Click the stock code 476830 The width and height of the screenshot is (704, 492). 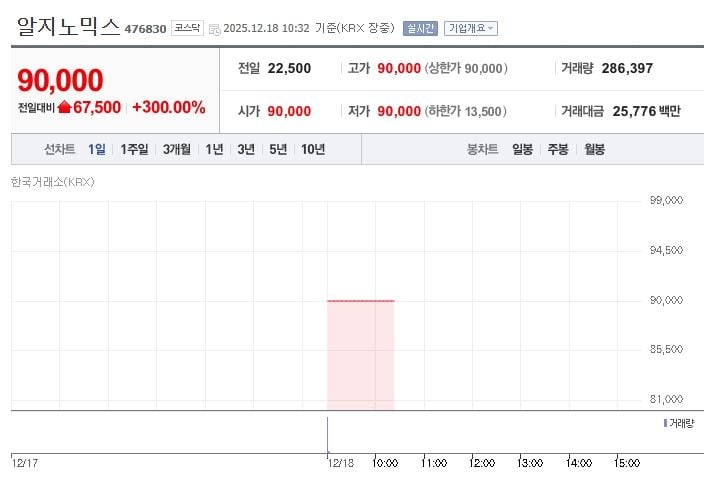(145, 29)
